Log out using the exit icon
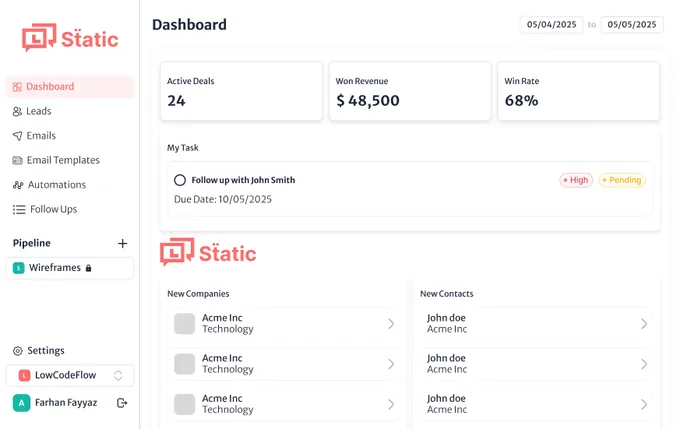 [x=122, y=403]
